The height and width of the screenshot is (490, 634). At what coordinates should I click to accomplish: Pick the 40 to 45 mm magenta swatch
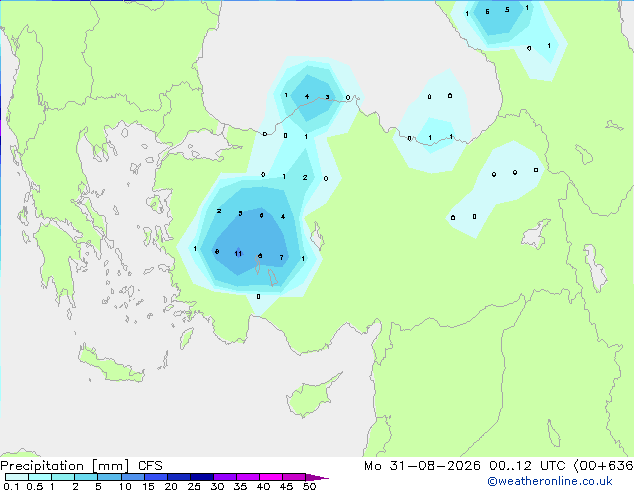(x=270, y=477)
